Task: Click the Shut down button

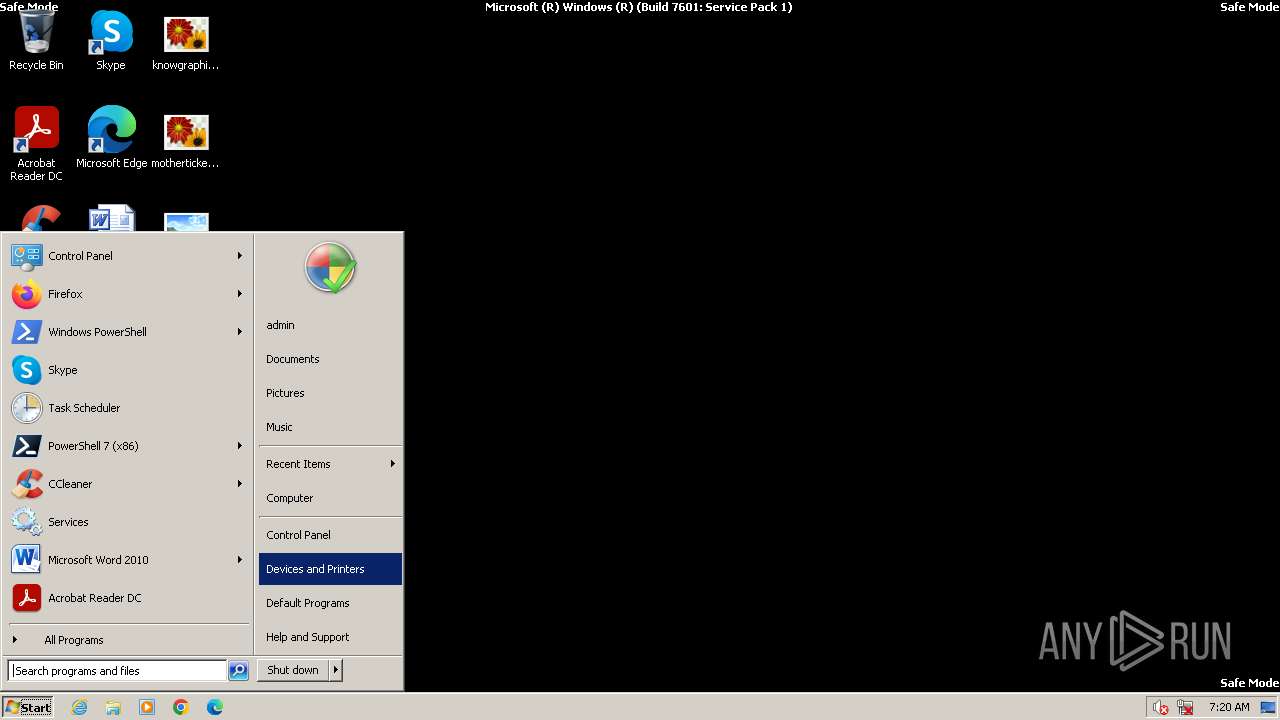Action: pyautogui.click(x=293, y=670)
